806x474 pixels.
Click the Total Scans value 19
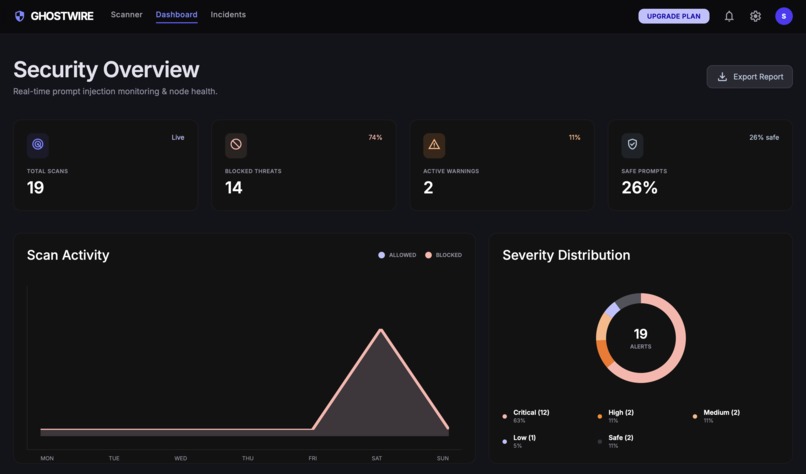coord(35,188)
